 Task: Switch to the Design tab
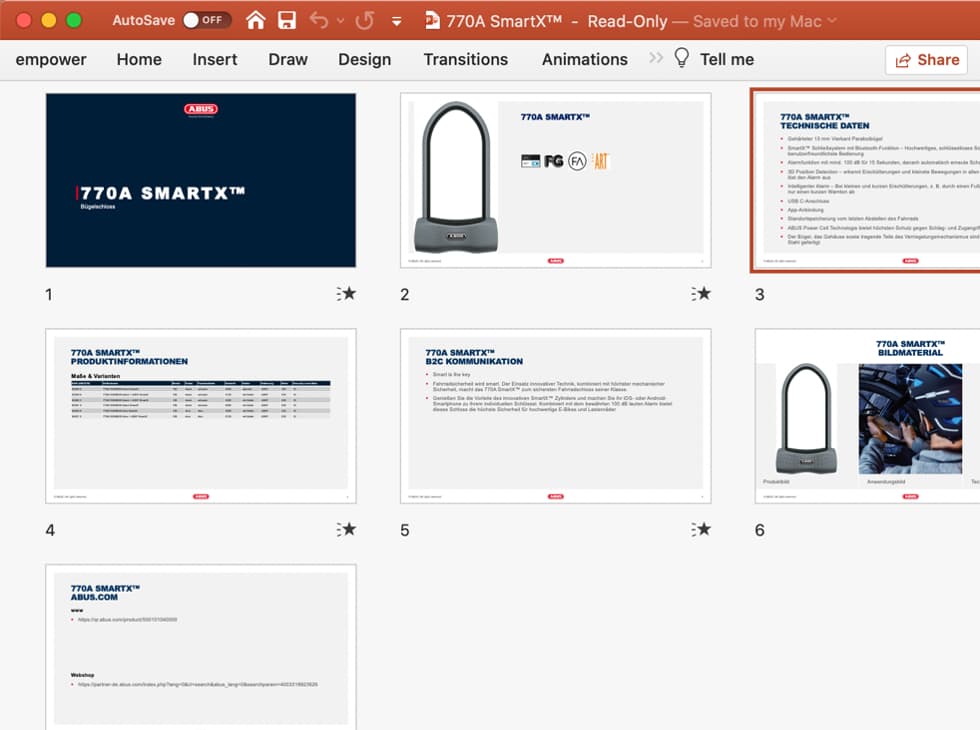point(364,60)
